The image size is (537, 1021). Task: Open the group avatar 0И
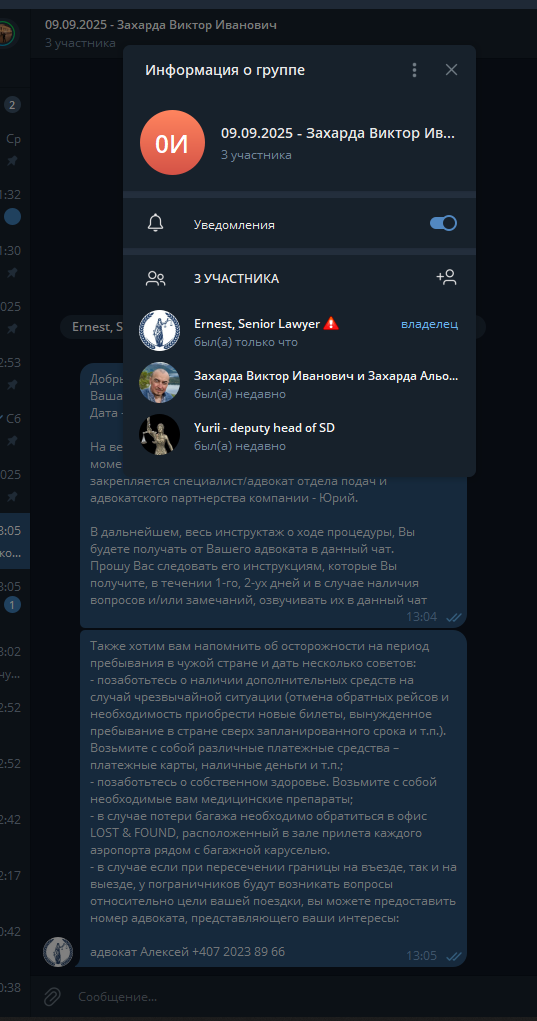(x=172, y=143)
